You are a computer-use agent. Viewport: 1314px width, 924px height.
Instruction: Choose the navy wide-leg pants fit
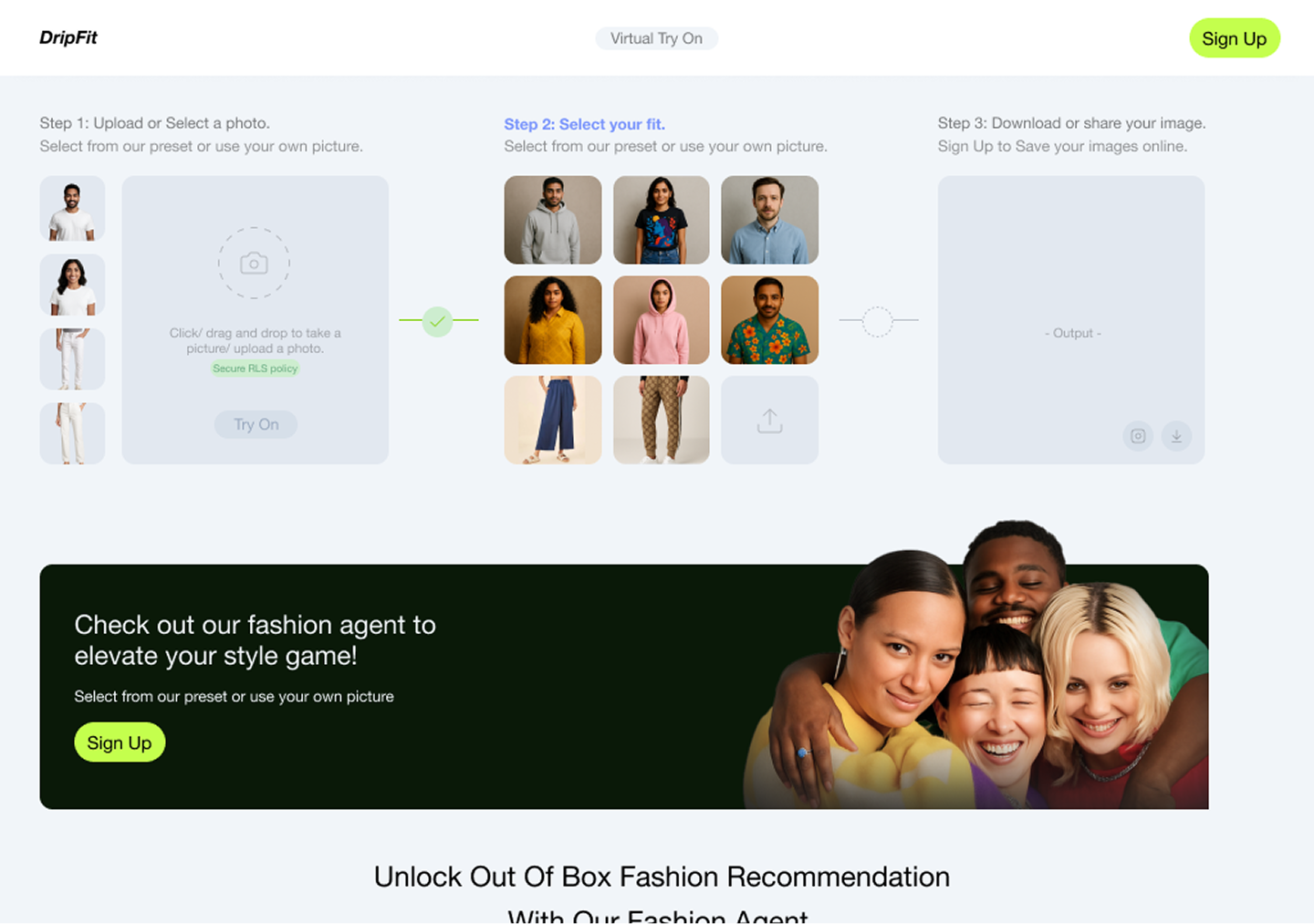[x=553, y=420]
